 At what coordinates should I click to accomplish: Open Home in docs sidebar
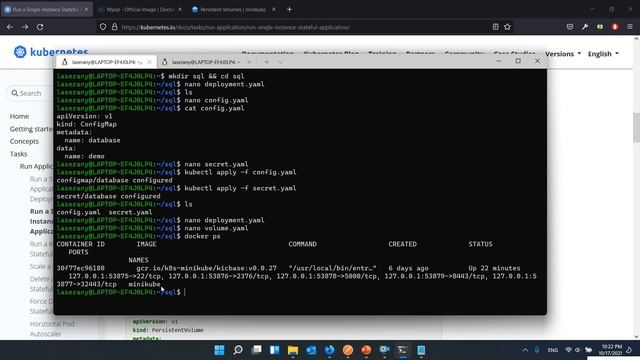pyautogui.click(x=19, y=116)
